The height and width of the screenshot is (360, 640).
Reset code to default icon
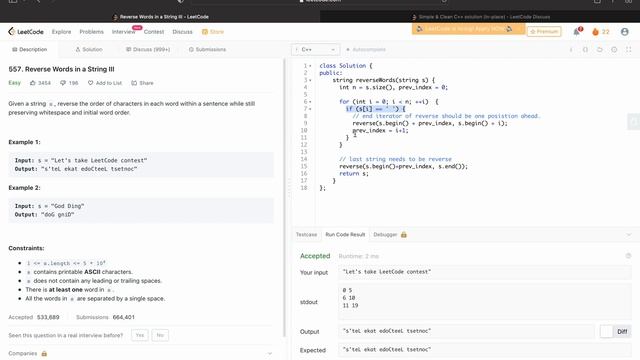[x=600, y=49]
